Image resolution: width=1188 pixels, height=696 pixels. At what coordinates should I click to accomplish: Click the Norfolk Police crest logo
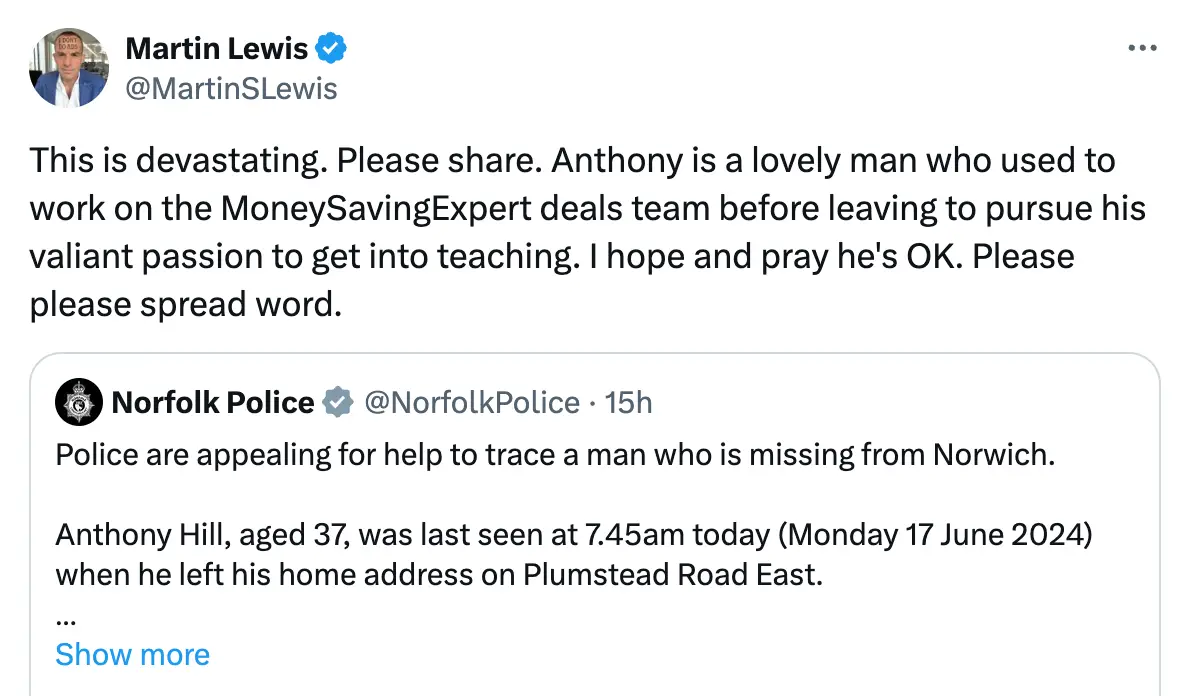pyautogui.click(x=77, y=402)
